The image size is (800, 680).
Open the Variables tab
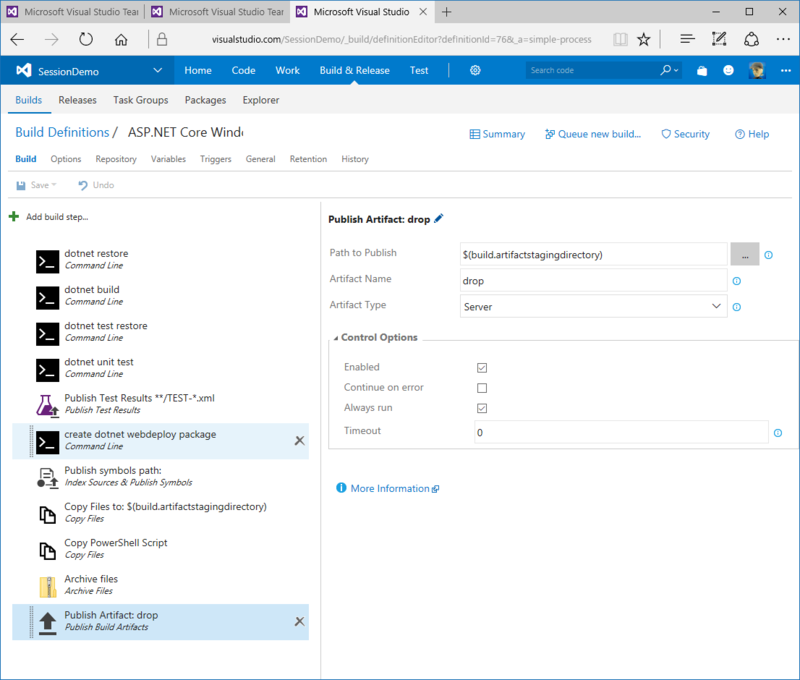168,159
